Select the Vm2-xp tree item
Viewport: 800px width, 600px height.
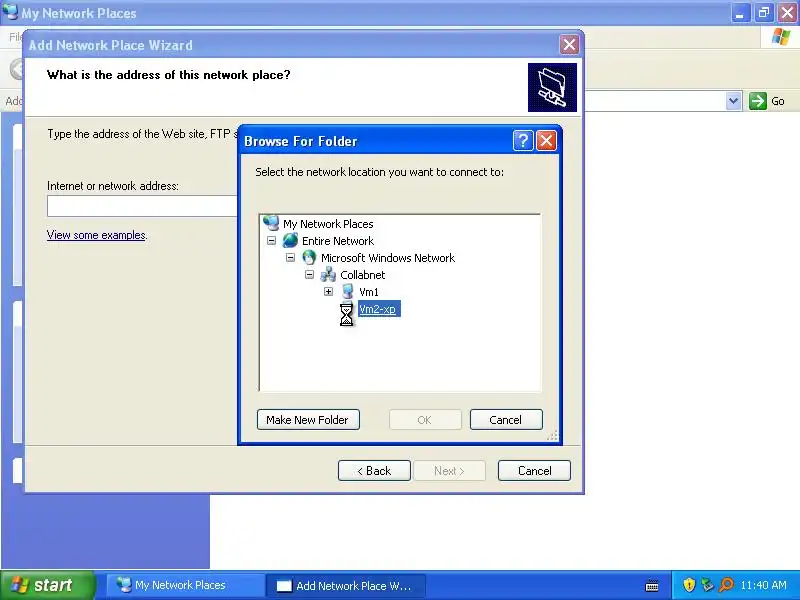[x=378, y=309]
